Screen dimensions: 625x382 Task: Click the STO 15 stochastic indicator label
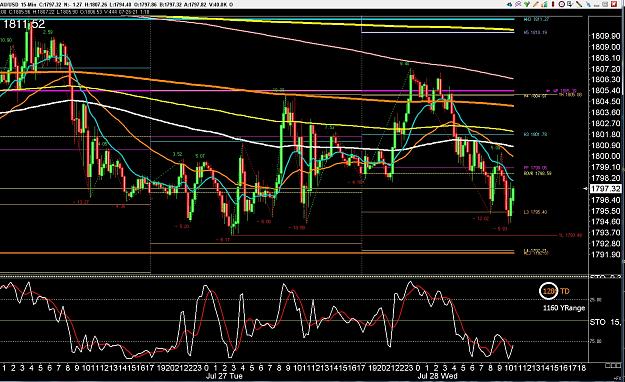[x=605, y=322]
